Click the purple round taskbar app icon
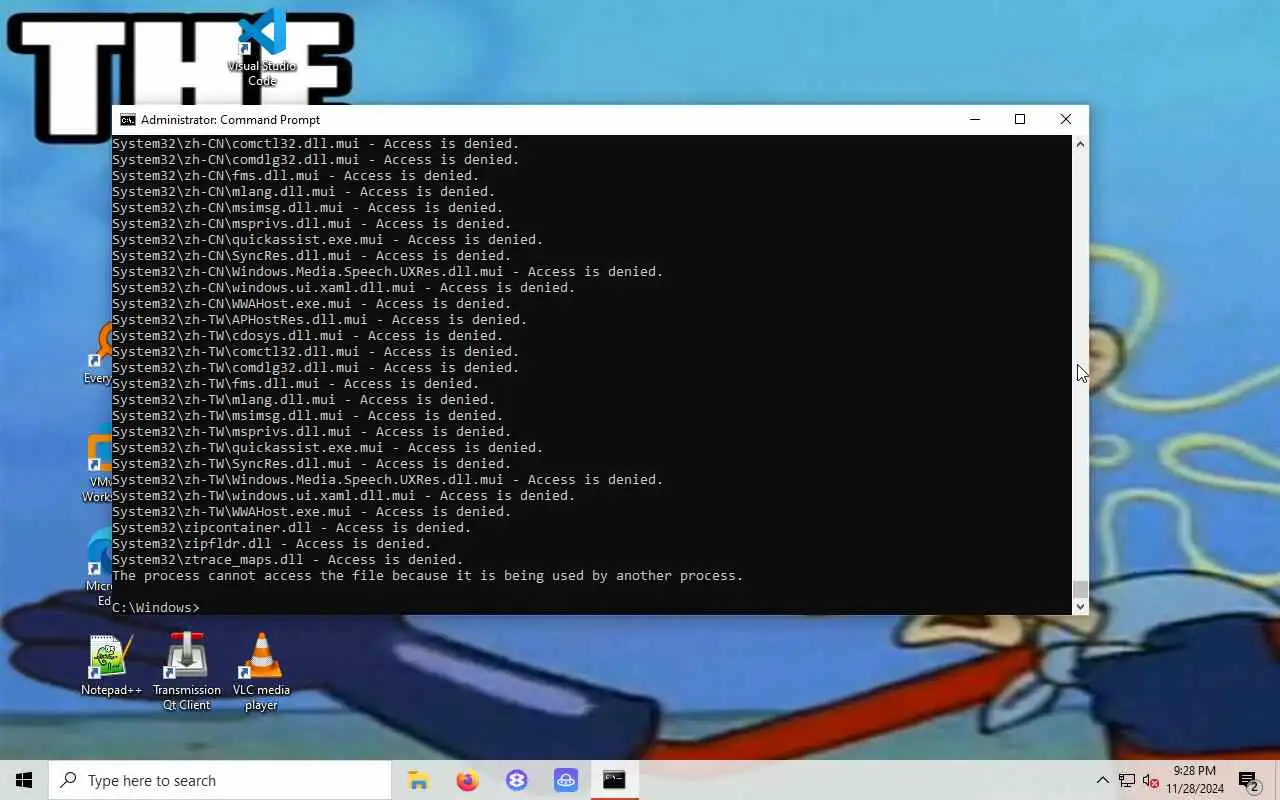The image size is (1280, 800). pyautogui.click(x=516, y=780)
